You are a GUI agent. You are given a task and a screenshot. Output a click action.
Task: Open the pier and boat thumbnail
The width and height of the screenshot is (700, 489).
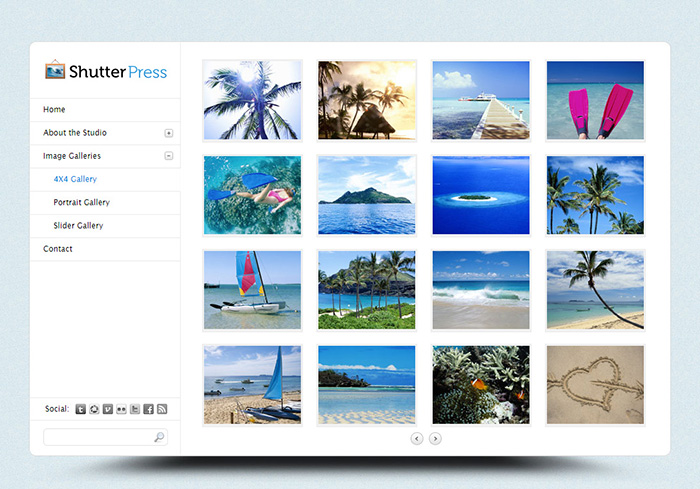(x=481, y=100)
